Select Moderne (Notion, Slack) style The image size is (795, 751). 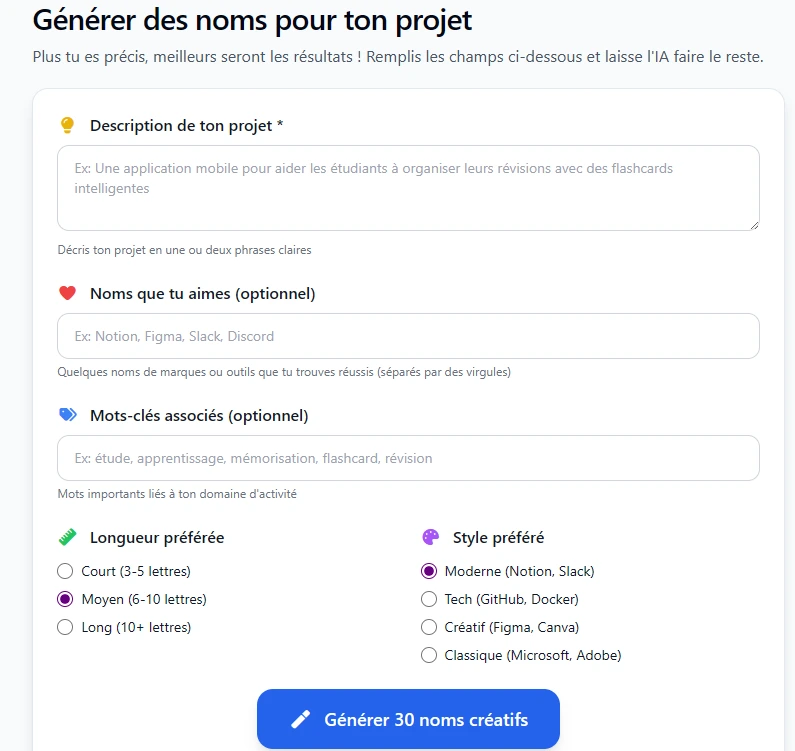(429, 571)
